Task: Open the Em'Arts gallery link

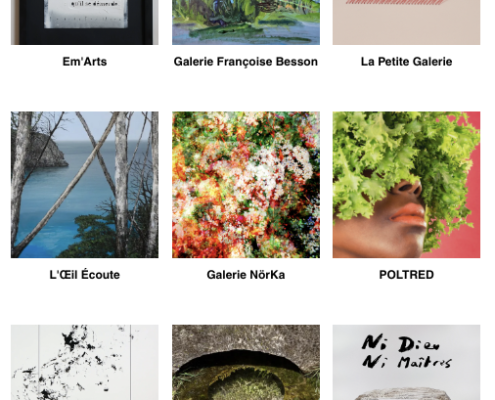Action: click(85, 62)
